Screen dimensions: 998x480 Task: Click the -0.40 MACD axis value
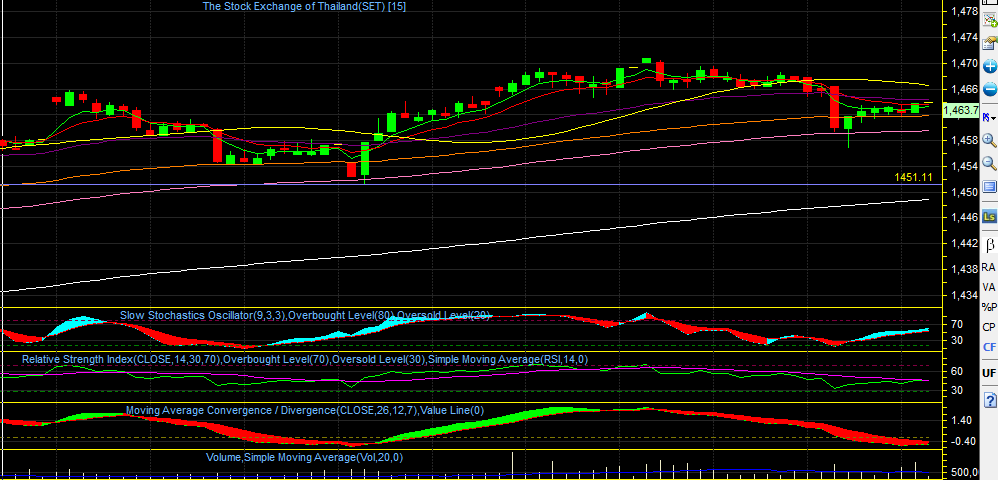(960, 441)
